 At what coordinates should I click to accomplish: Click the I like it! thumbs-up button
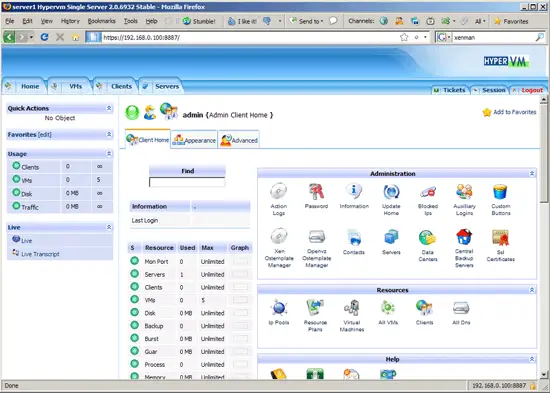click(242, 21)
